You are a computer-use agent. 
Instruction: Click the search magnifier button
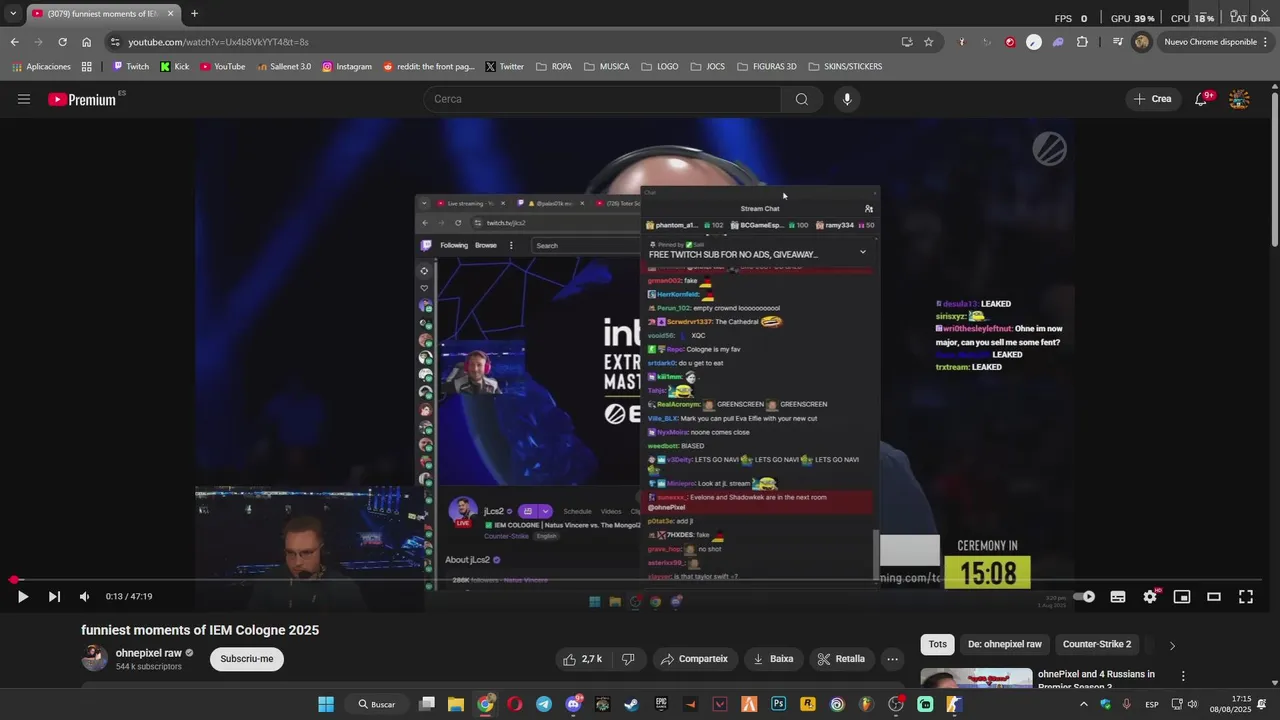pos(802,99)
